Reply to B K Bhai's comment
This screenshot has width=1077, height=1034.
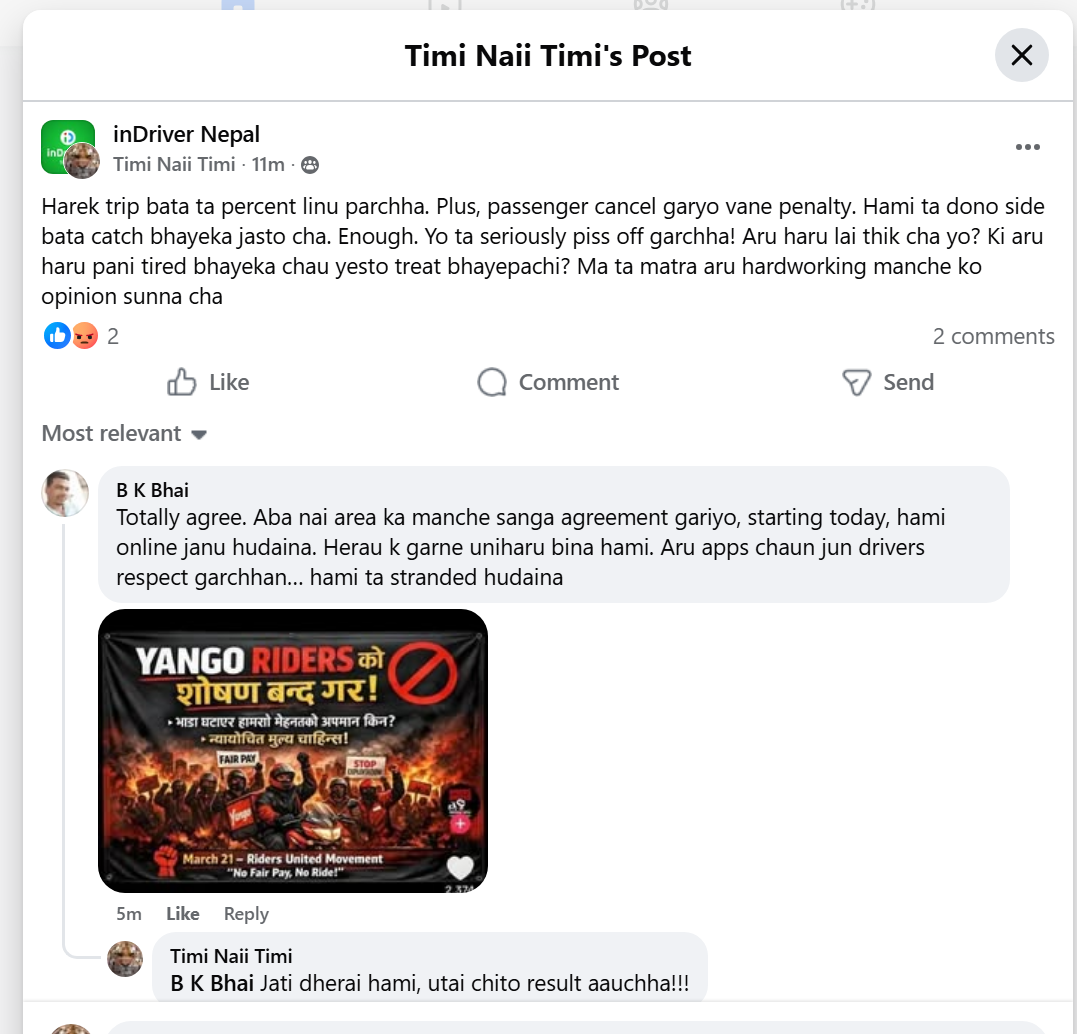pyautogui.click(x=246, y=914)
